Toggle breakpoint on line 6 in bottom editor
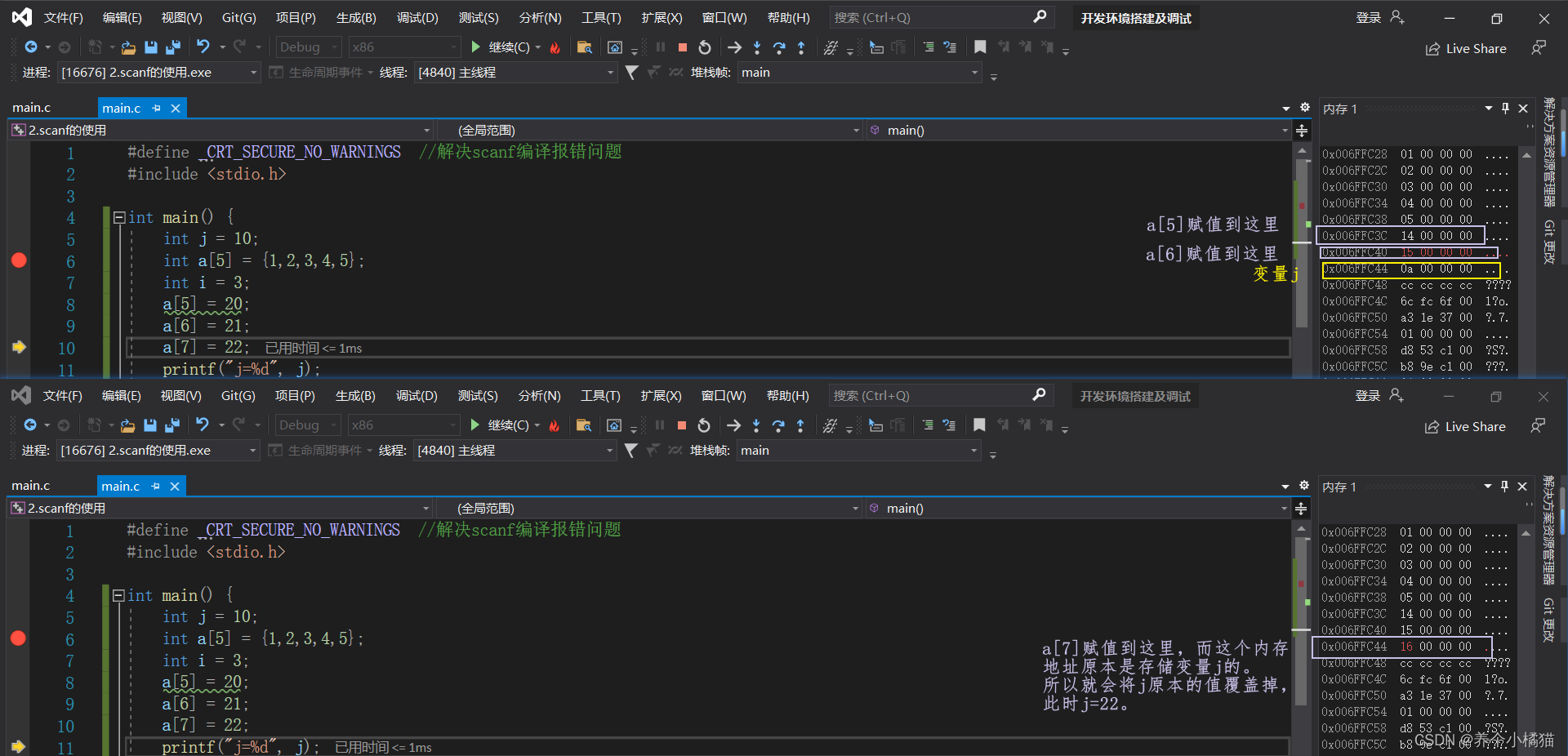Image resolution: width=1568 pixels, height=756 pixels. tap(19, 638)
